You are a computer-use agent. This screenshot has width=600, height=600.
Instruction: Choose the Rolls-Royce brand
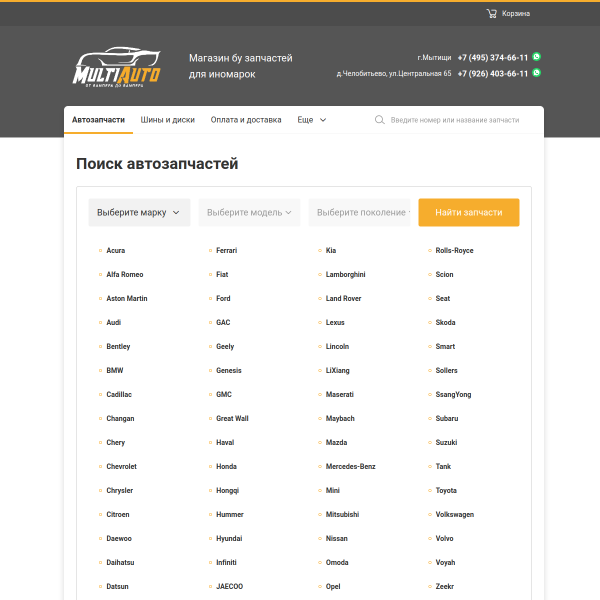click(x=455, y=251)
